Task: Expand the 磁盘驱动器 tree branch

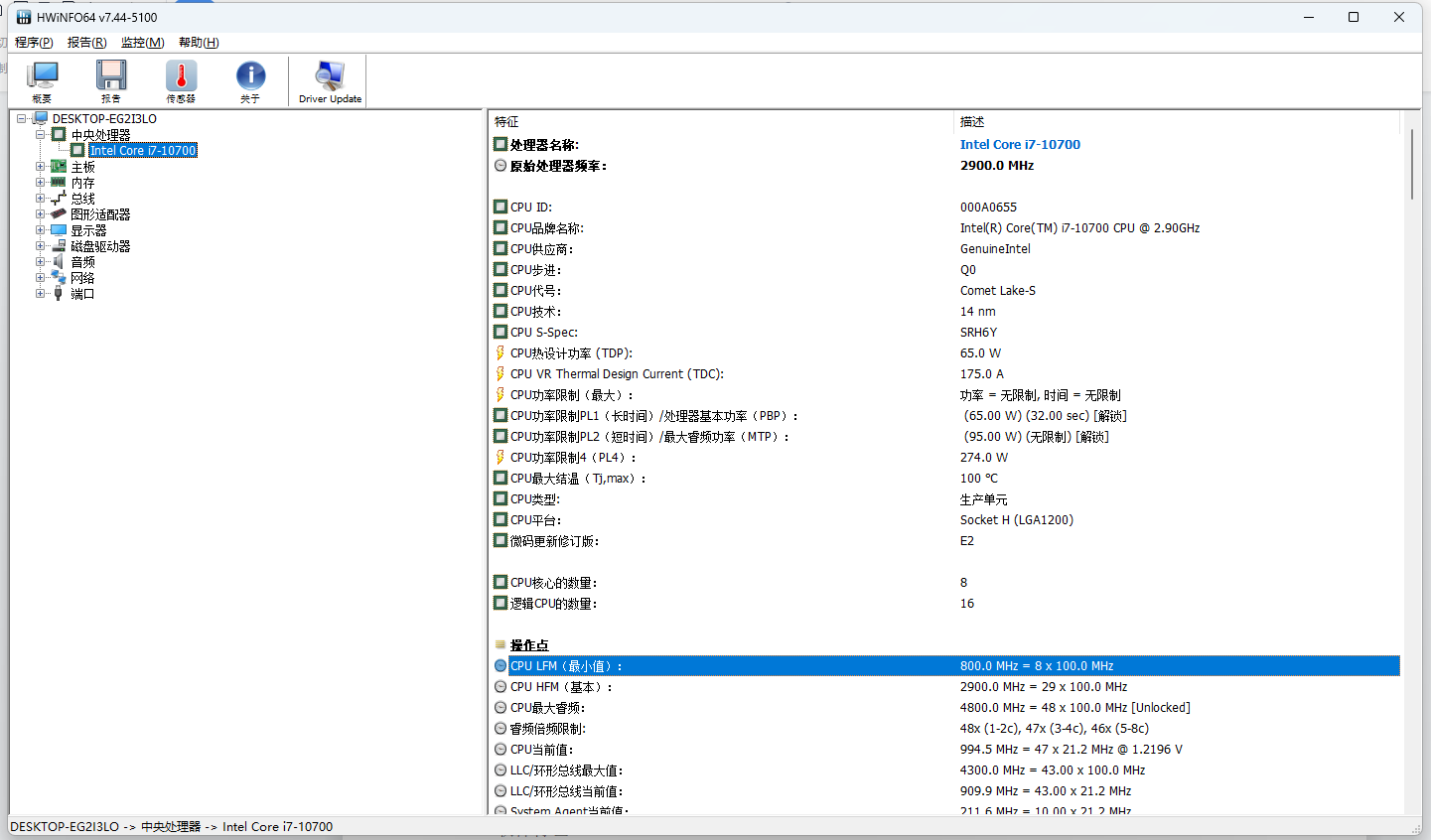Action: (40, 246)
